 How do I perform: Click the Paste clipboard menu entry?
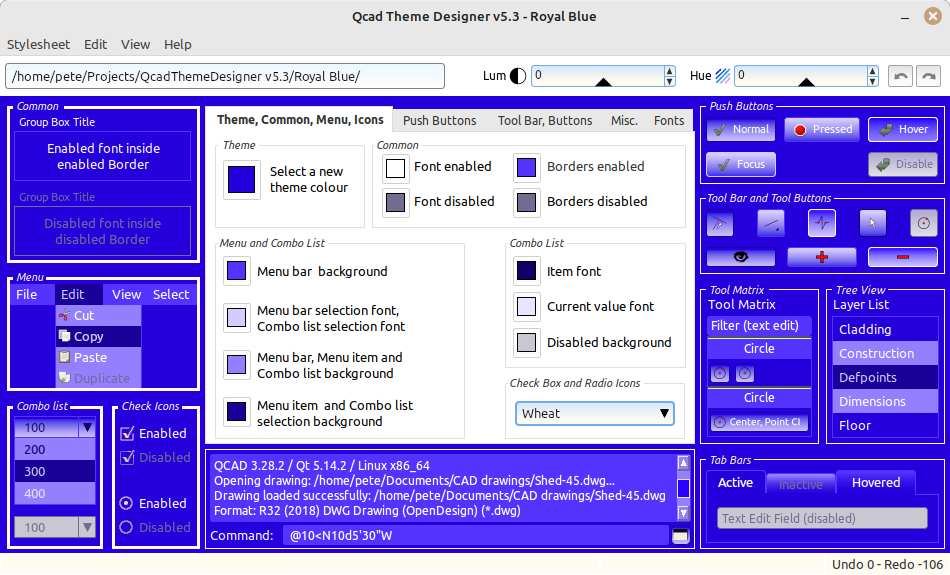pyautogui.click(x=98, y=357)
